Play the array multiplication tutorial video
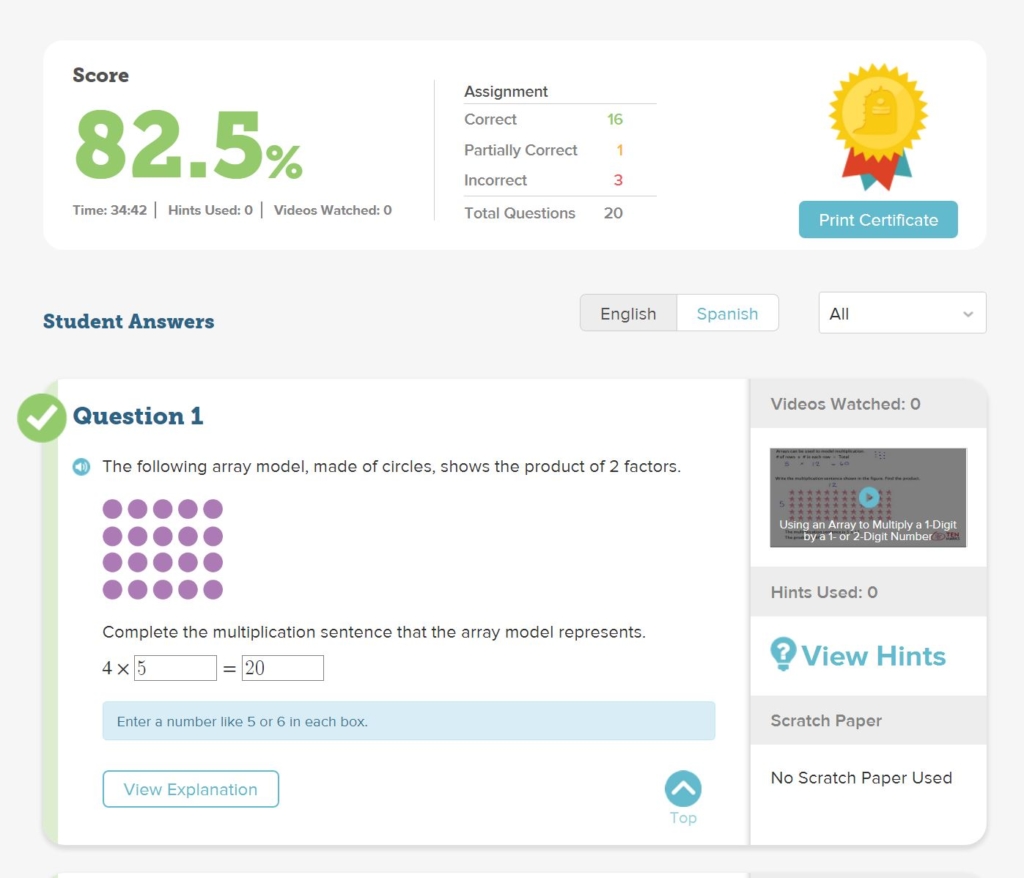This screenshot has height=878, width=1024. click(x=868, y=497)
